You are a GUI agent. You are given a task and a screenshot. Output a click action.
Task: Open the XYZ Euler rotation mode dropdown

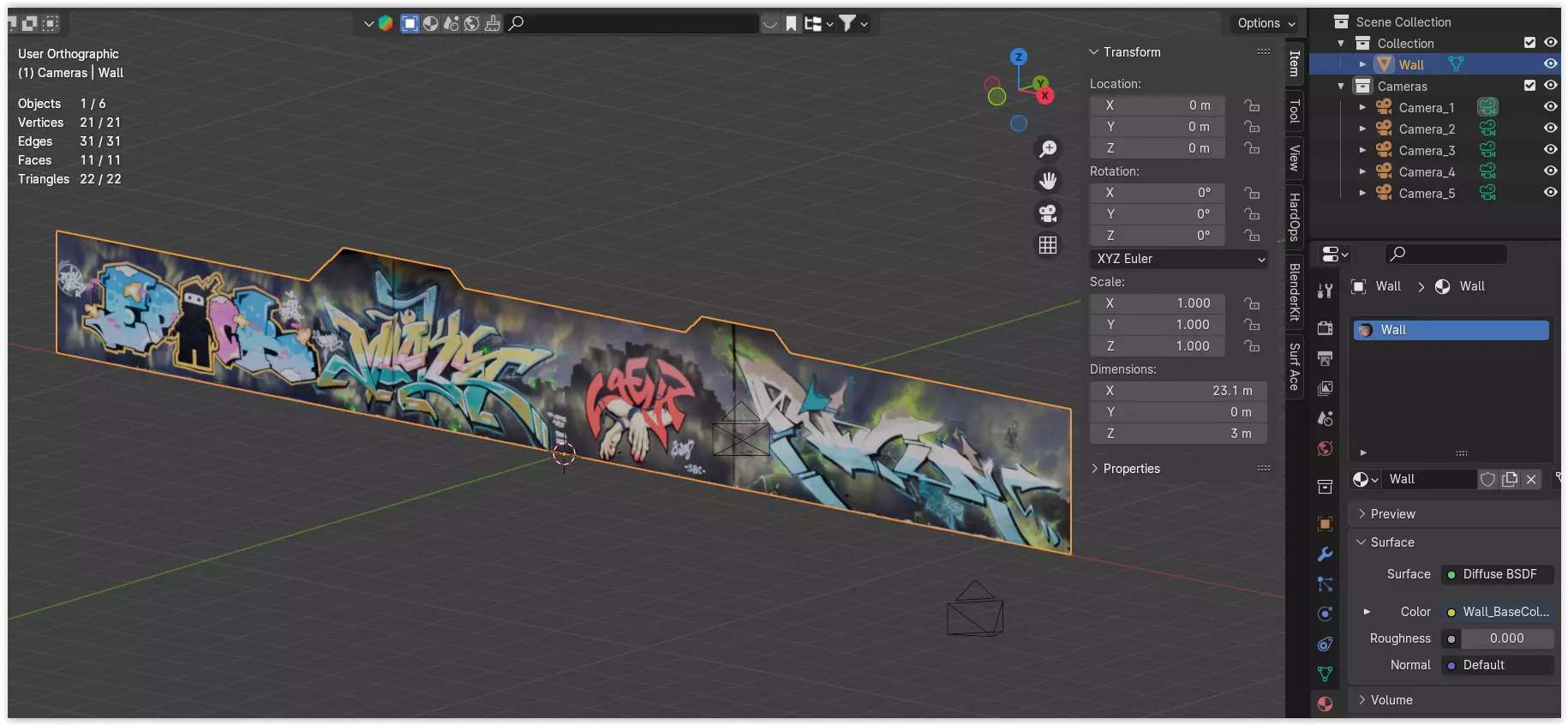click(x=1179, y=259)
